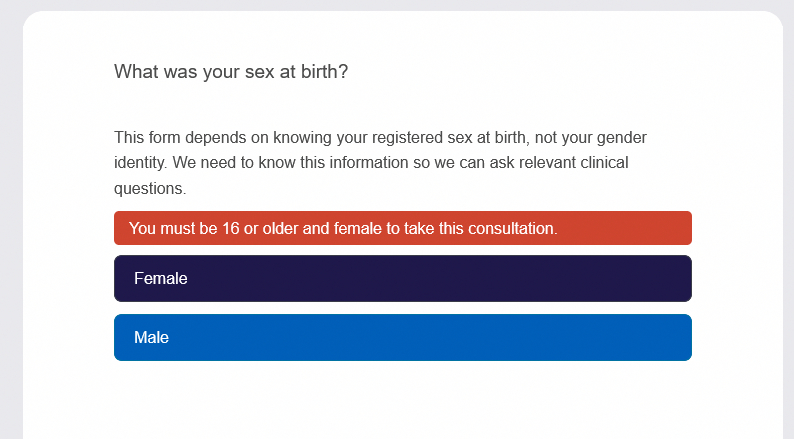Click the right end of the Female button

(x=670, y=278)
